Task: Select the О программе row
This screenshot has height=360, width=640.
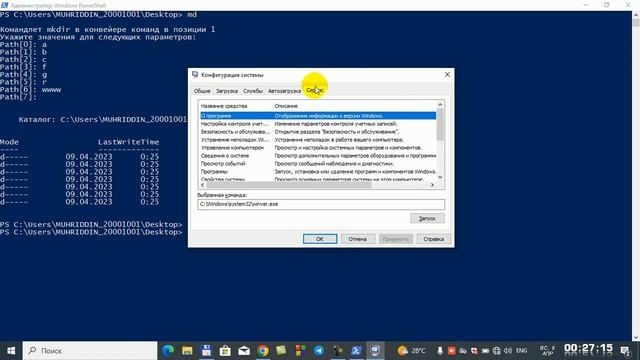Action: click(318, 116)
